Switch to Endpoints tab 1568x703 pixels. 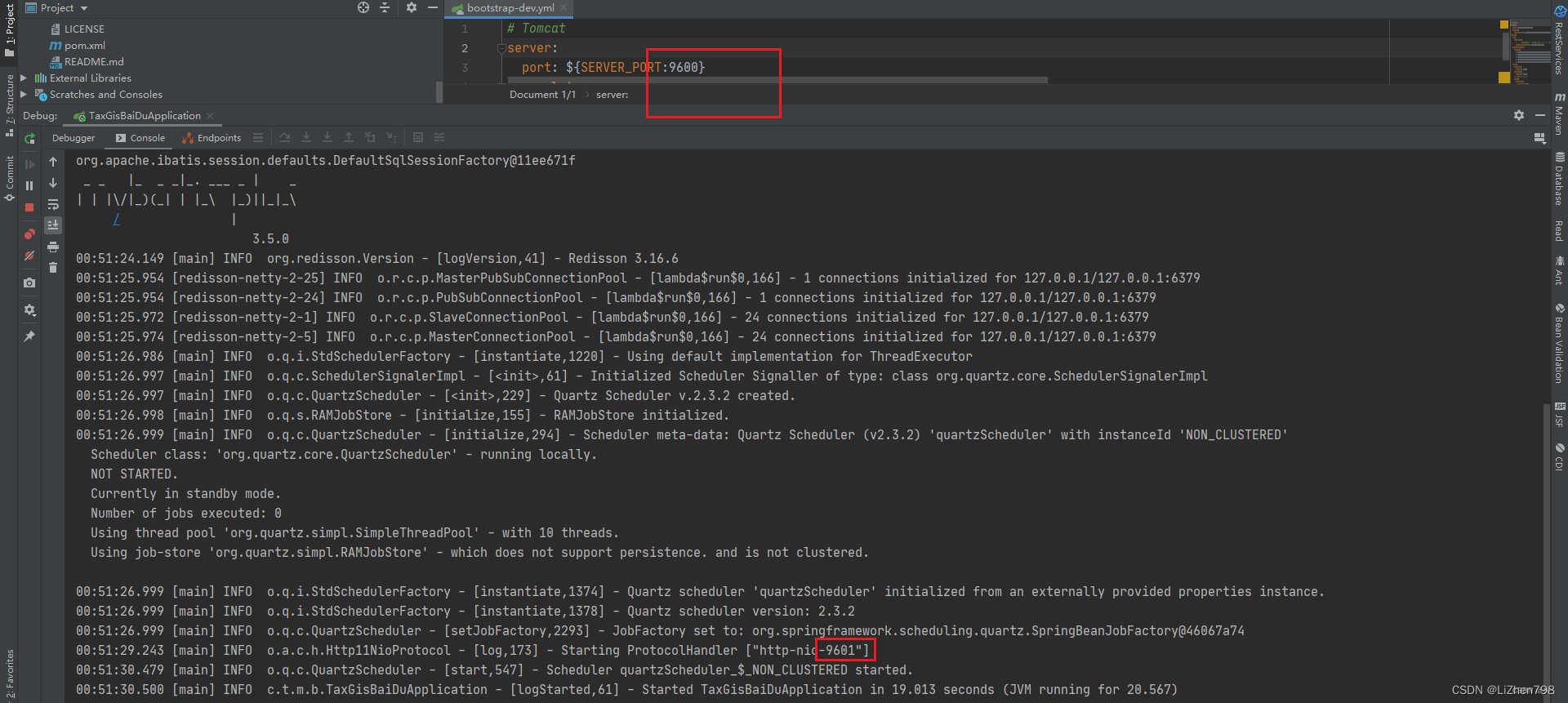pyautogui.click(x=212, y=138)
